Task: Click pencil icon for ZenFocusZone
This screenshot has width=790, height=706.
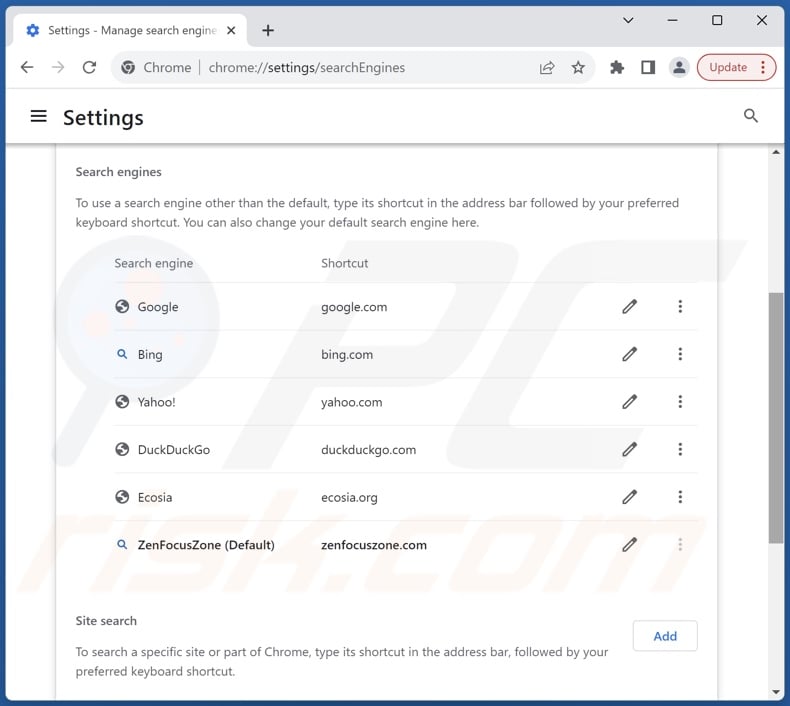Action: [629, 545]
